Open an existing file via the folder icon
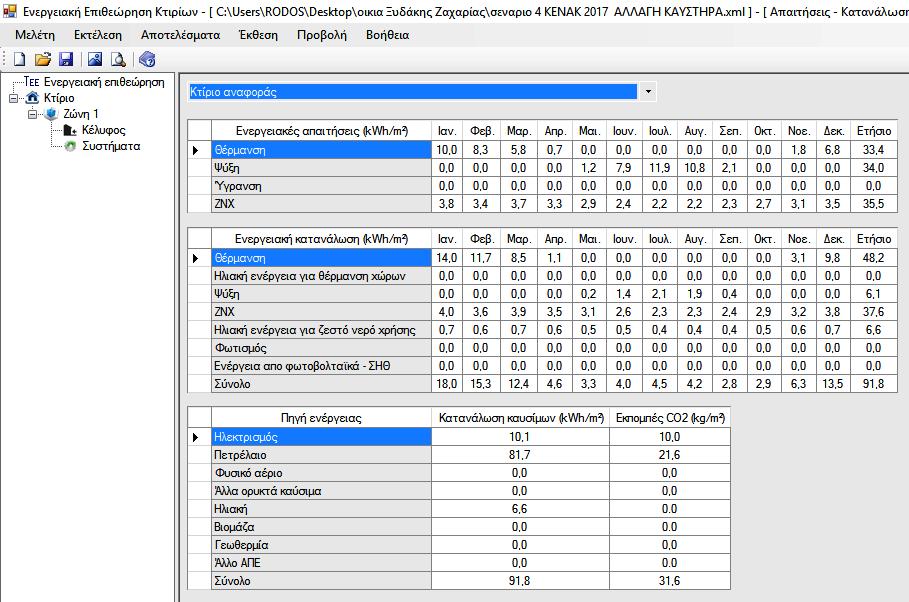The image size is (909, 602). pos(43,59)
